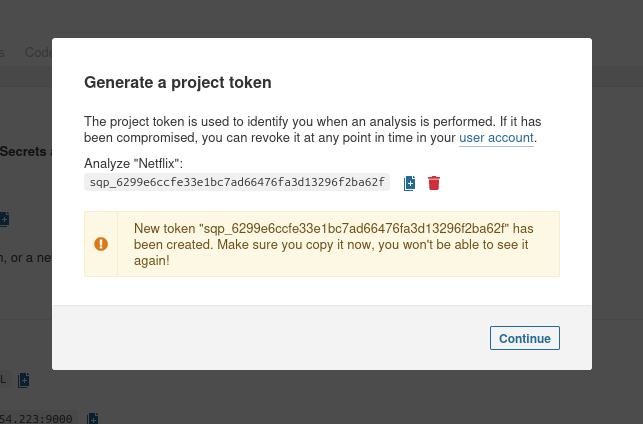The image size is (643, 424).
Task: Click the project token description paragraph
Action: (x=312, y=130)
